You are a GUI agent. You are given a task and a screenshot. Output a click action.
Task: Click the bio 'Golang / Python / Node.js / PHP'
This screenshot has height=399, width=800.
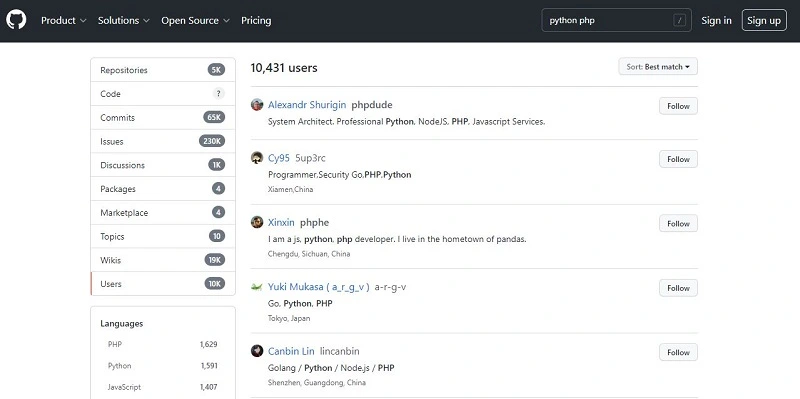tap(331, 368)
